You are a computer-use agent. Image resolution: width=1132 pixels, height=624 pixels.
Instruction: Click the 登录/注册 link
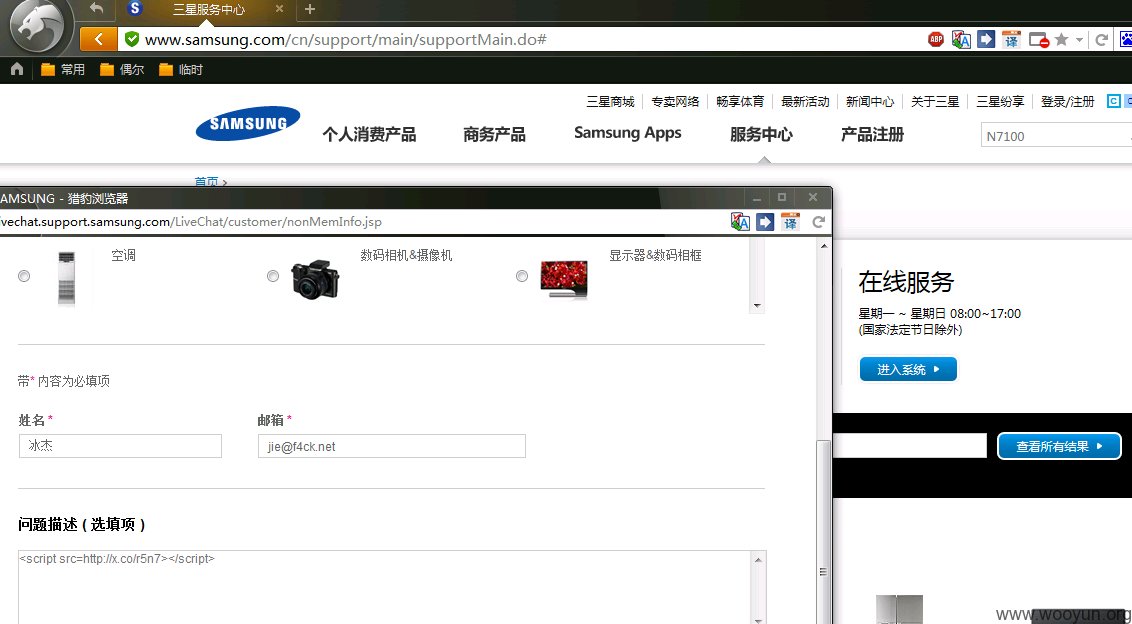click(x=1068, y=102)
